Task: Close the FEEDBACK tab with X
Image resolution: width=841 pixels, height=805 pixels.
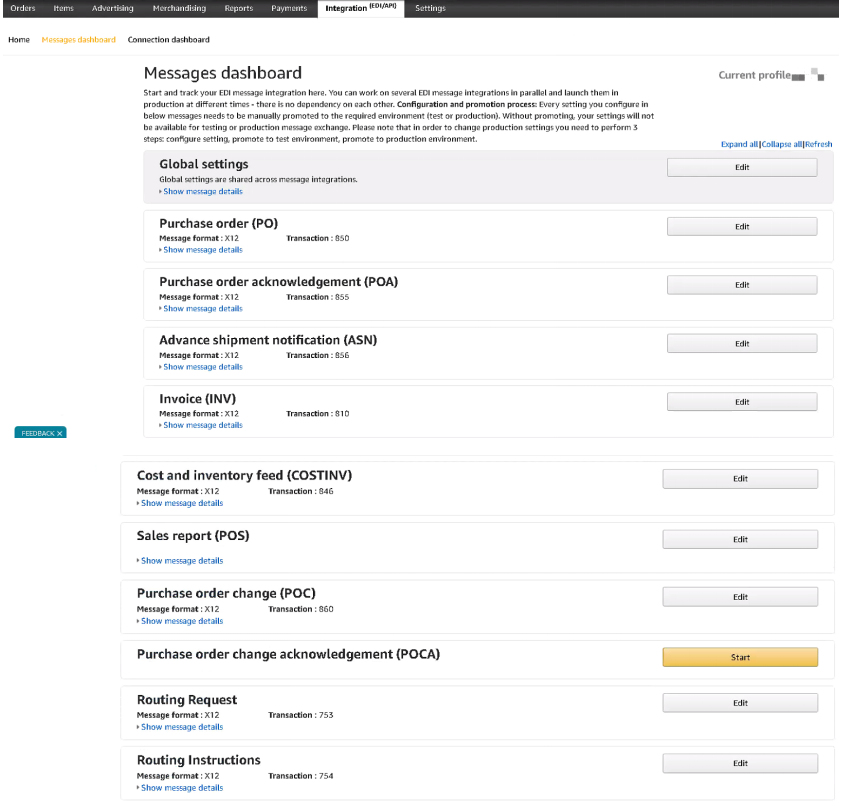Action: pos(60,433)
